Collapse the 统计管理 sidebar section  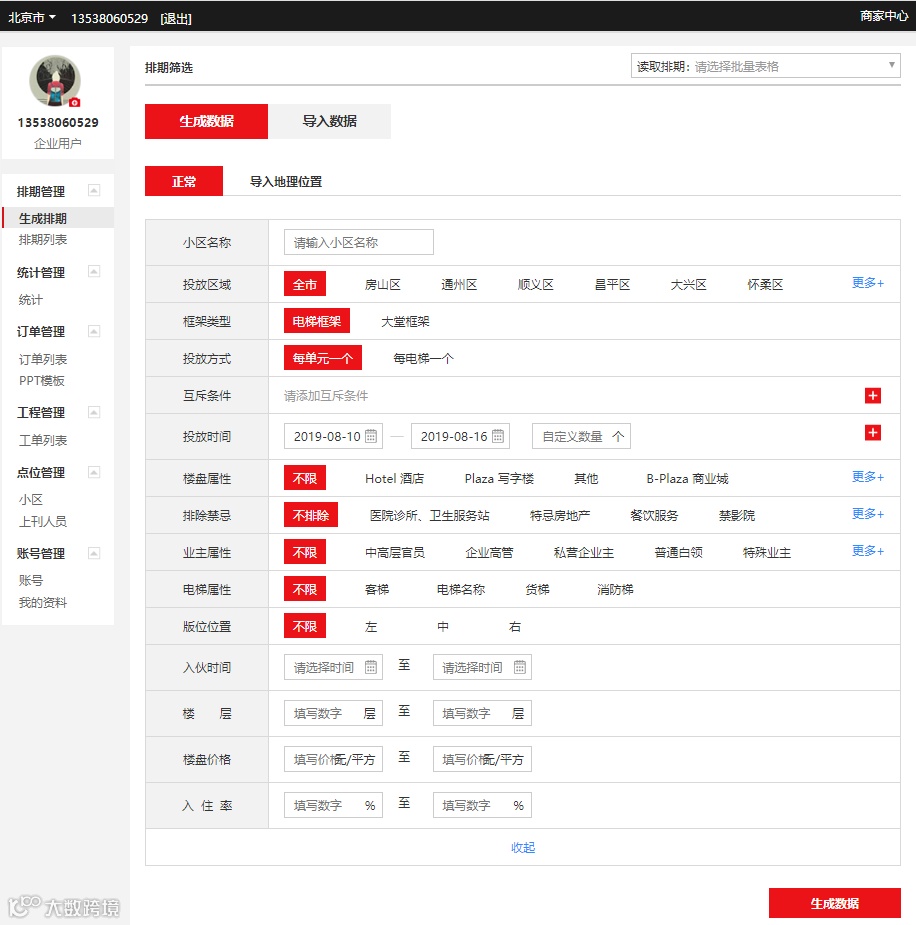pos(94,271)
